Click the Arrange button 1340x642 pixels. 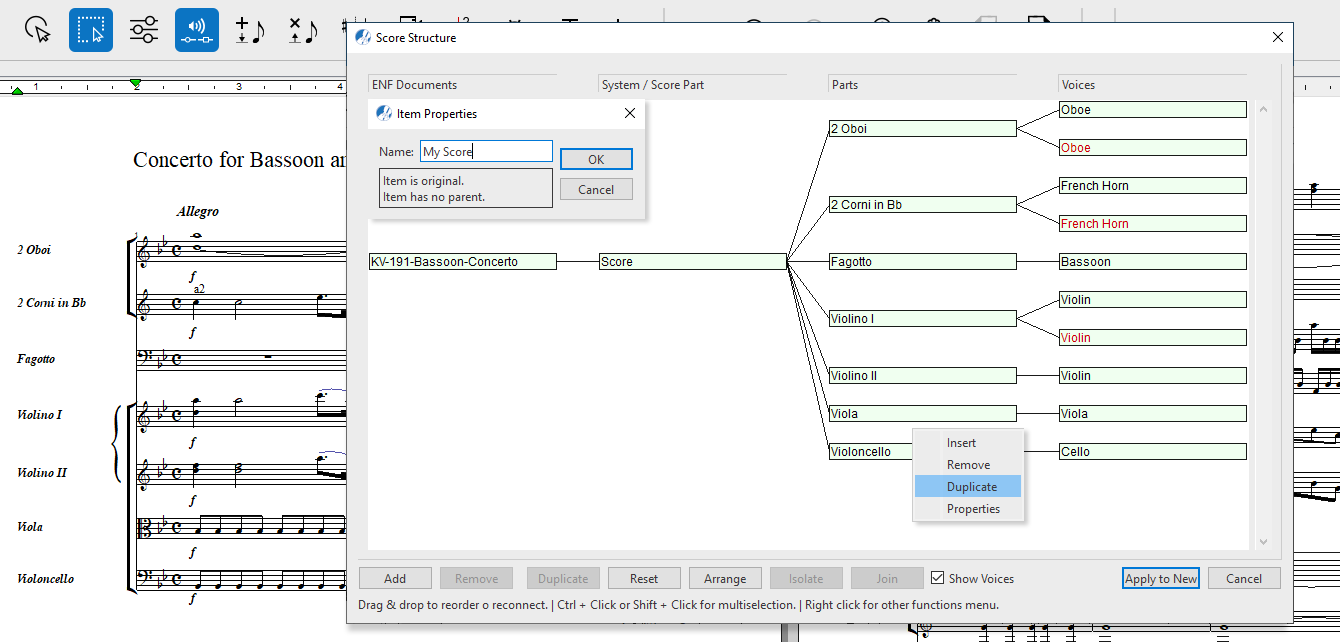pyautogui.click(x=725, y=578)
